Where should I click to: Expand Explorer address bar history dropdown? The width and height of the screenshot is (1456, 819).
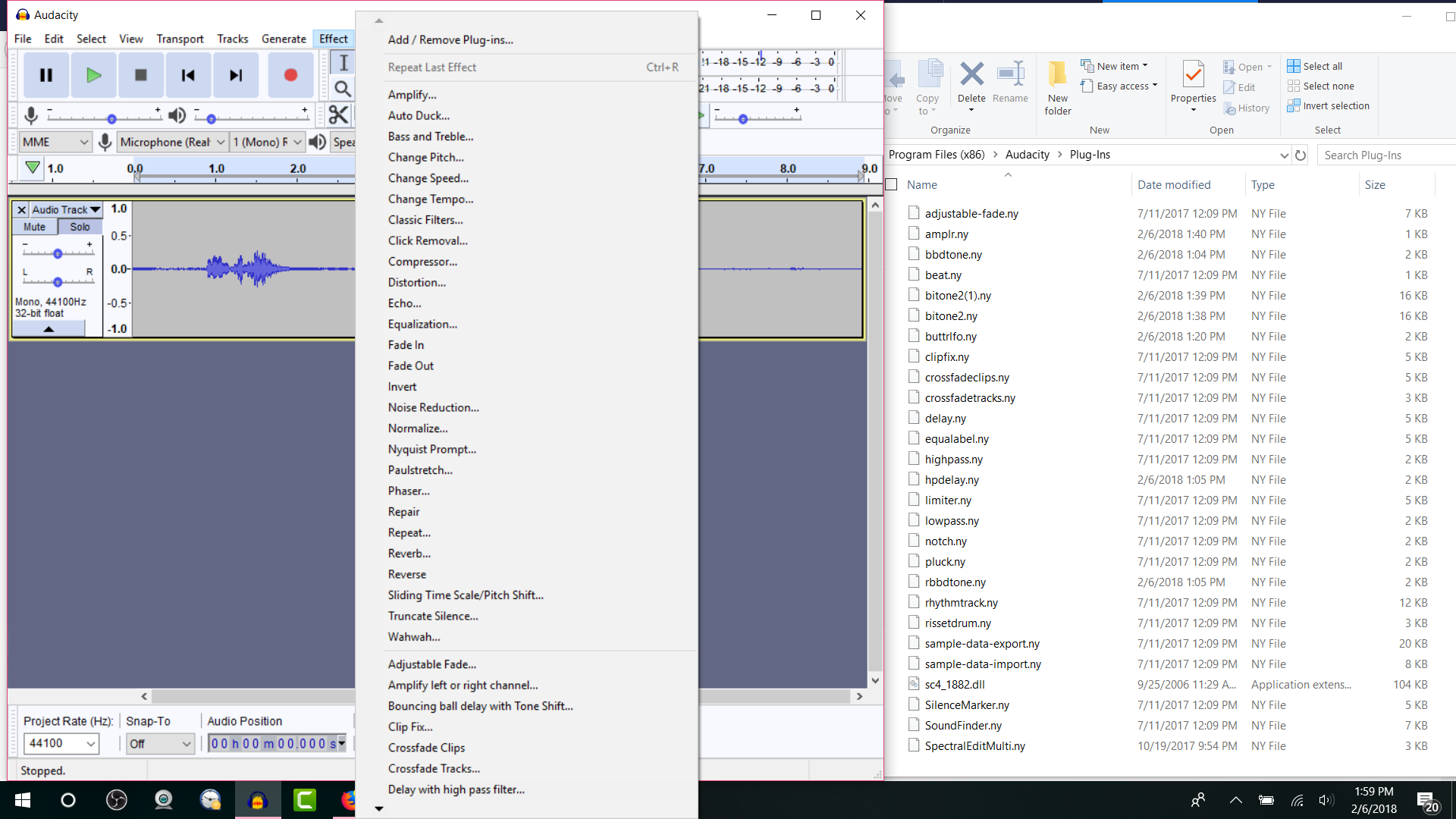click(x=1284, y=155)
